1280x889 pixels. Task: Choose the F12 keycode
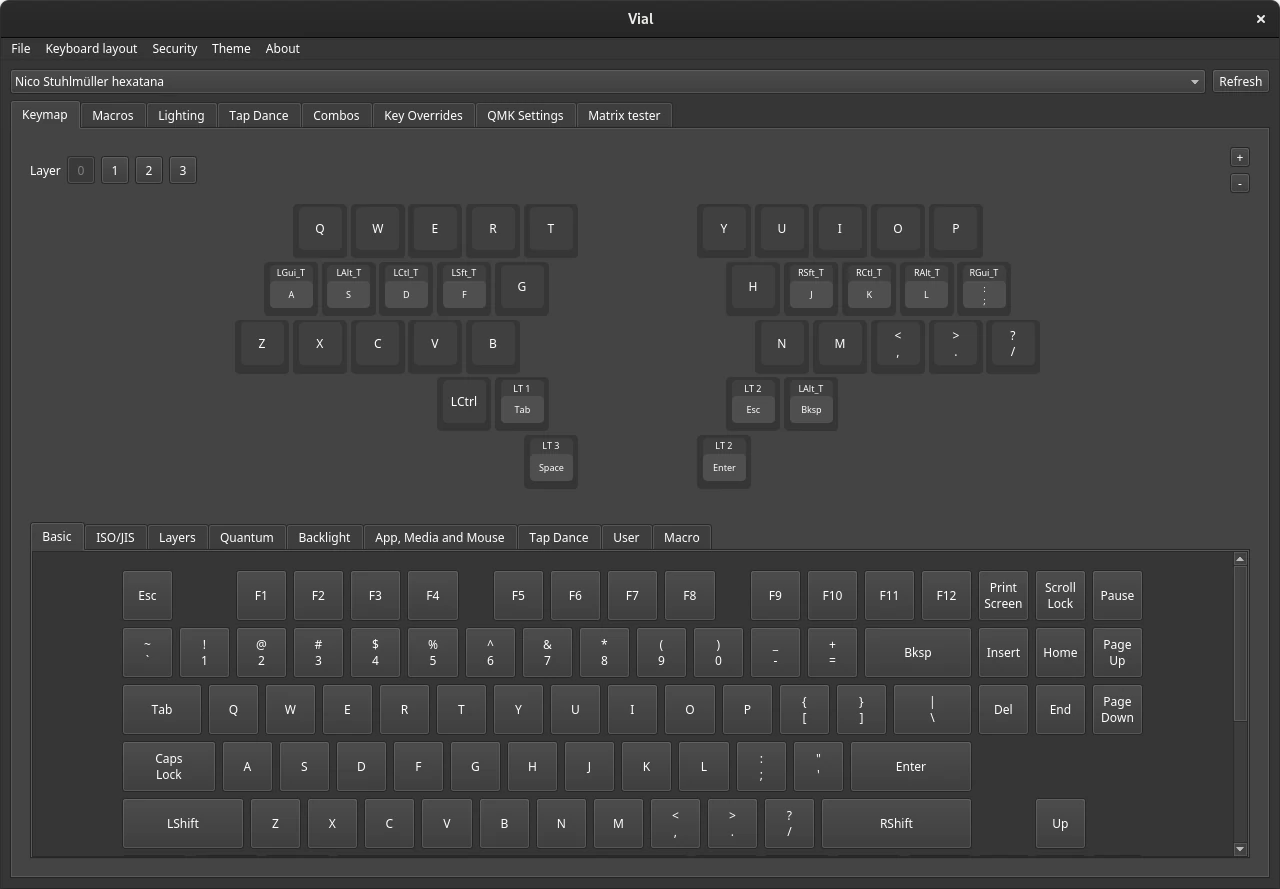[x=946, y=596]
